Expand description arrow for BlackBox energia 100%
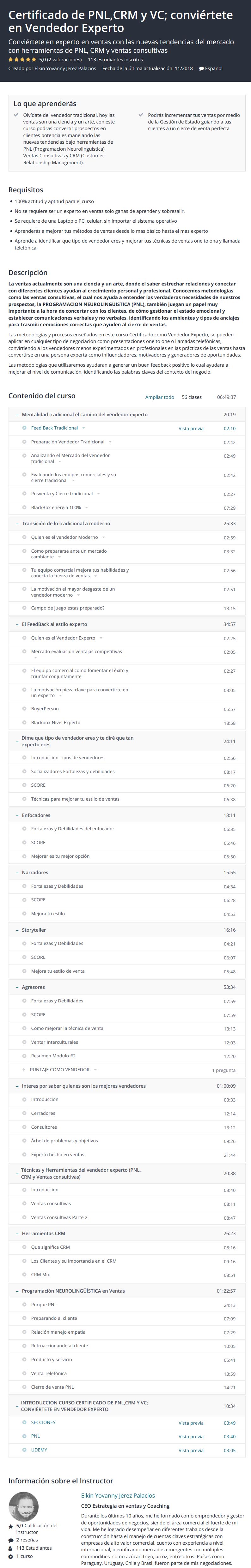This screenshot has width=251, height=1568. pos(87,508)
